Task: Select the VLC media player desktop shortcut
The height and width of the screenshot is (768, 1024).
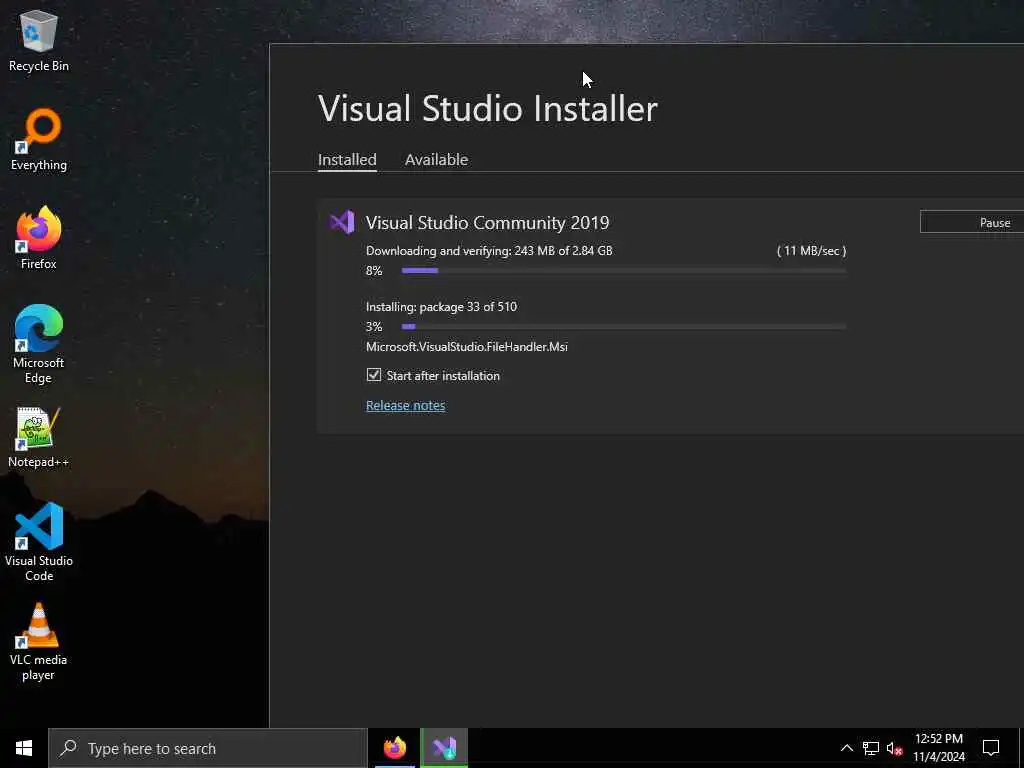Action: 39,642
